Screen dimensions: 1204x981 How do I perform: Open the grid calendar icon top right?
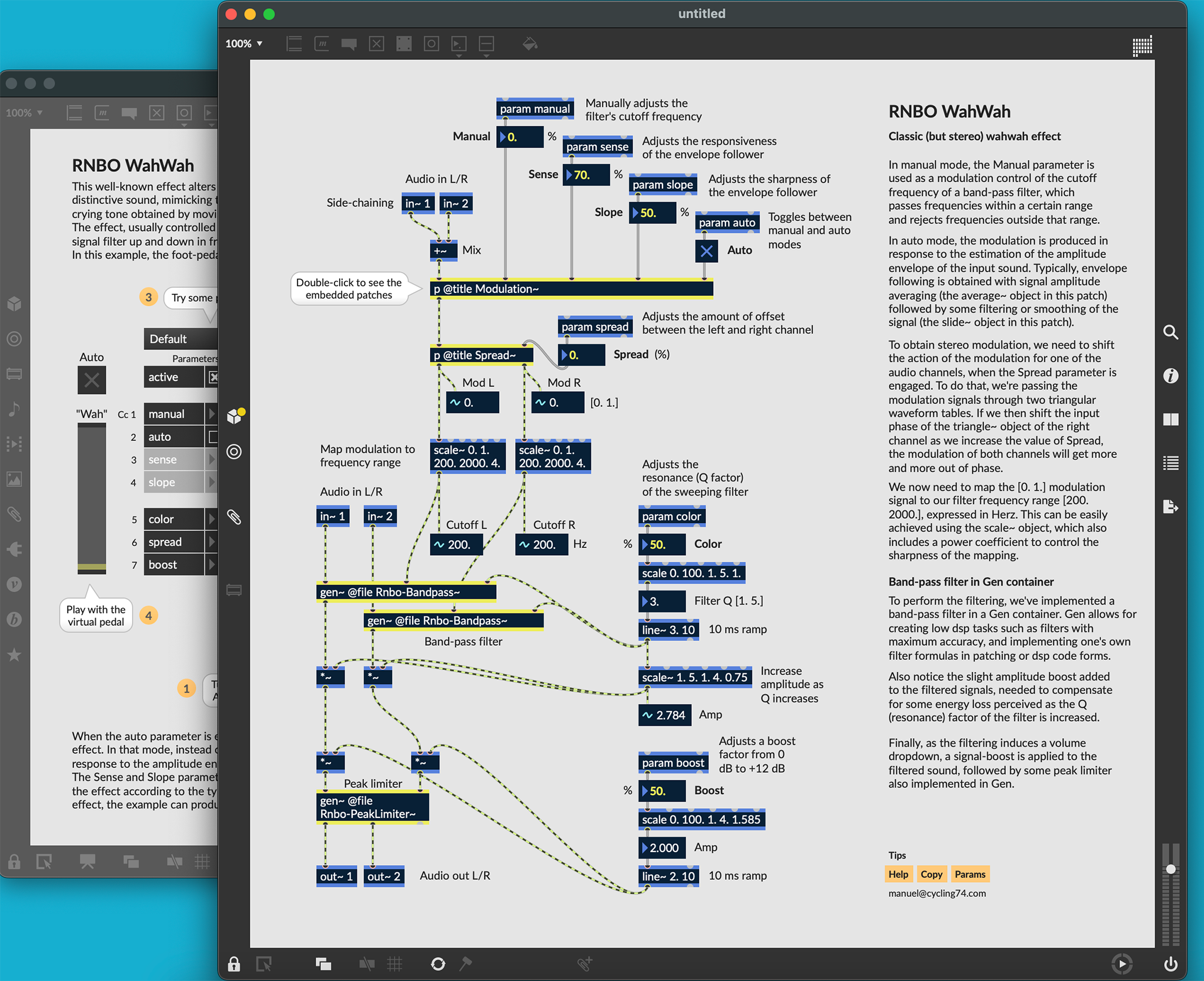(x=1142, y=46)
